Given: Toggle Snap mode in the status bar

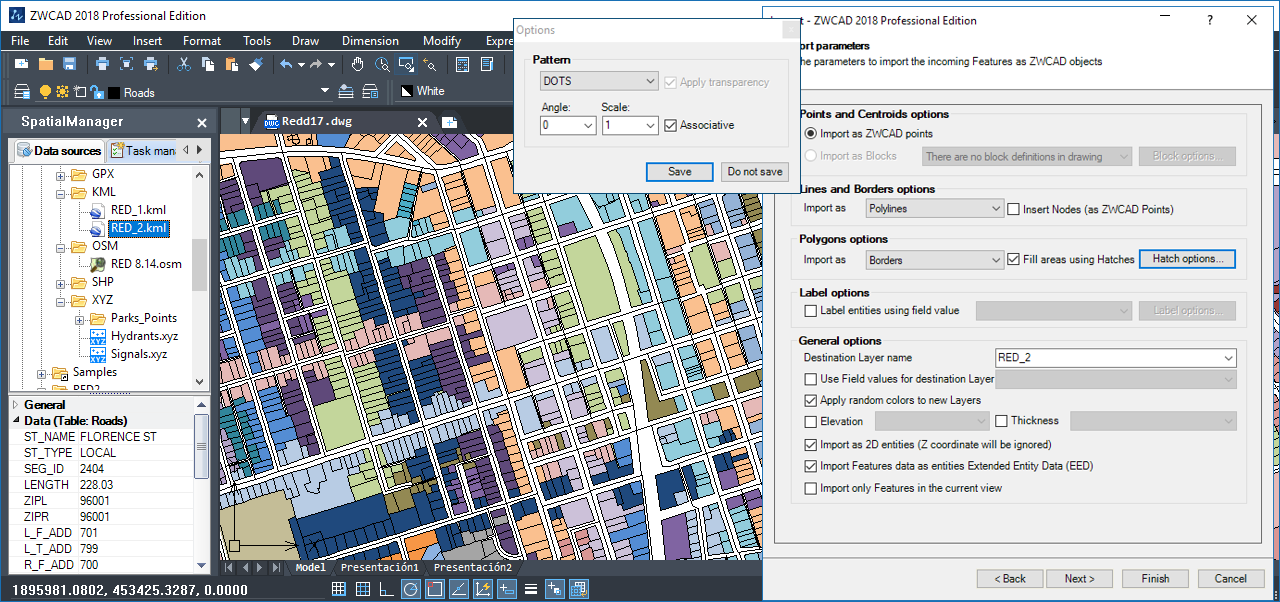Looking at the screenshot, I should [x=338, y=590].
